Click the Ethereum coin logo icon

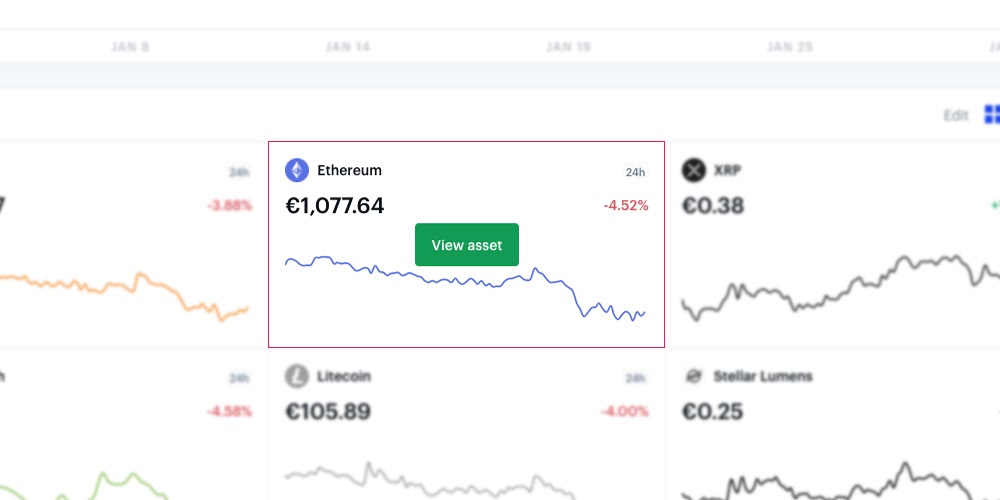click(x=297, y=170)
